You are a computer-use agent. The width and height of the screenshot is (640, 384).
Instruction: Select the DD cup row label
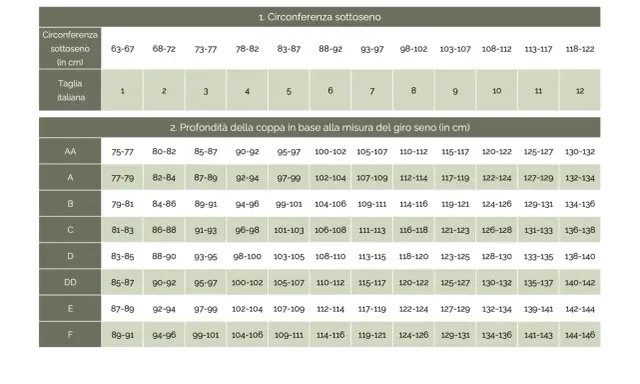(70, 282)
